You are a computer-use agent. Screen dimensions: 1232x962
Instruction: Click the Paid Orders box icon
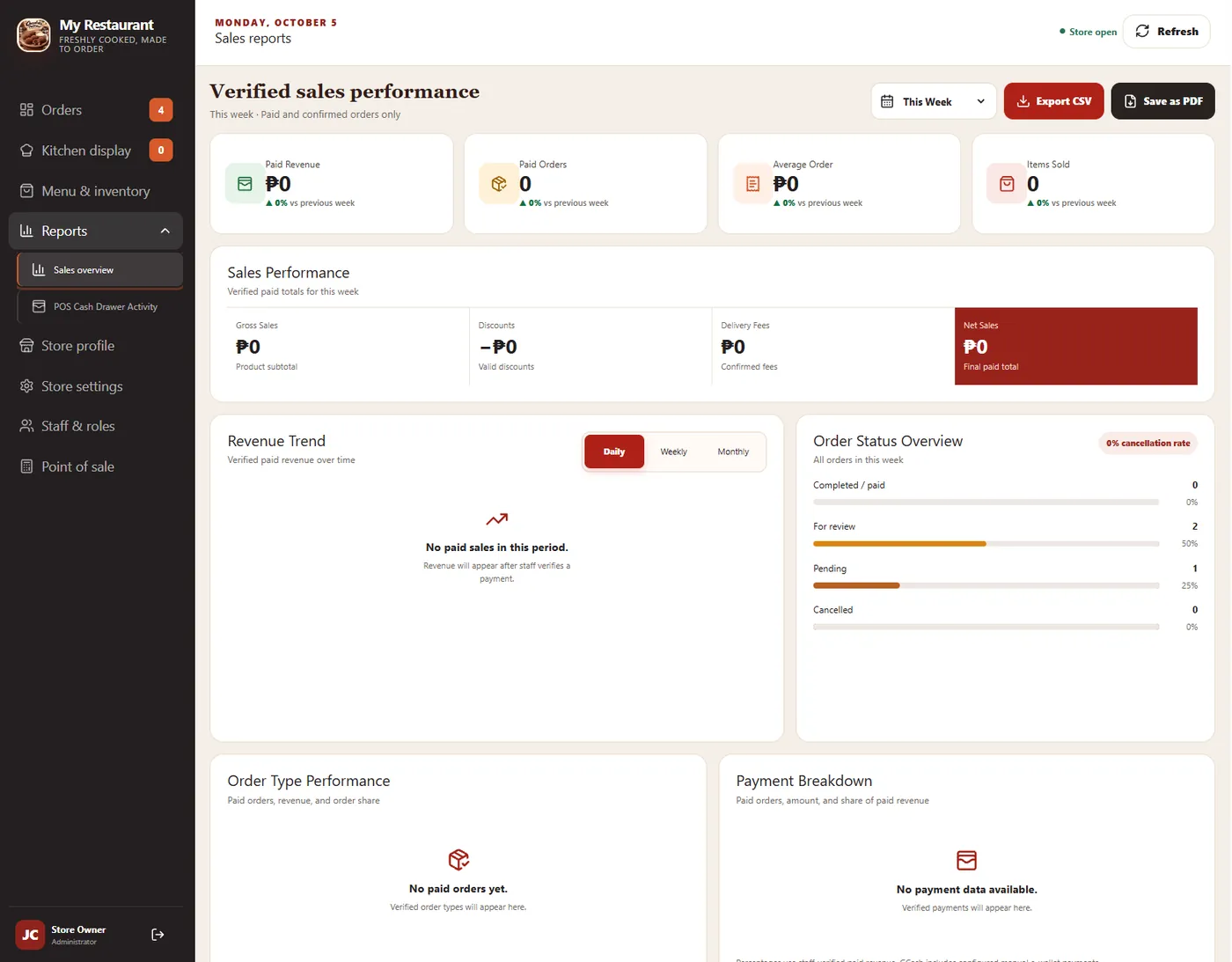point(499,184)
